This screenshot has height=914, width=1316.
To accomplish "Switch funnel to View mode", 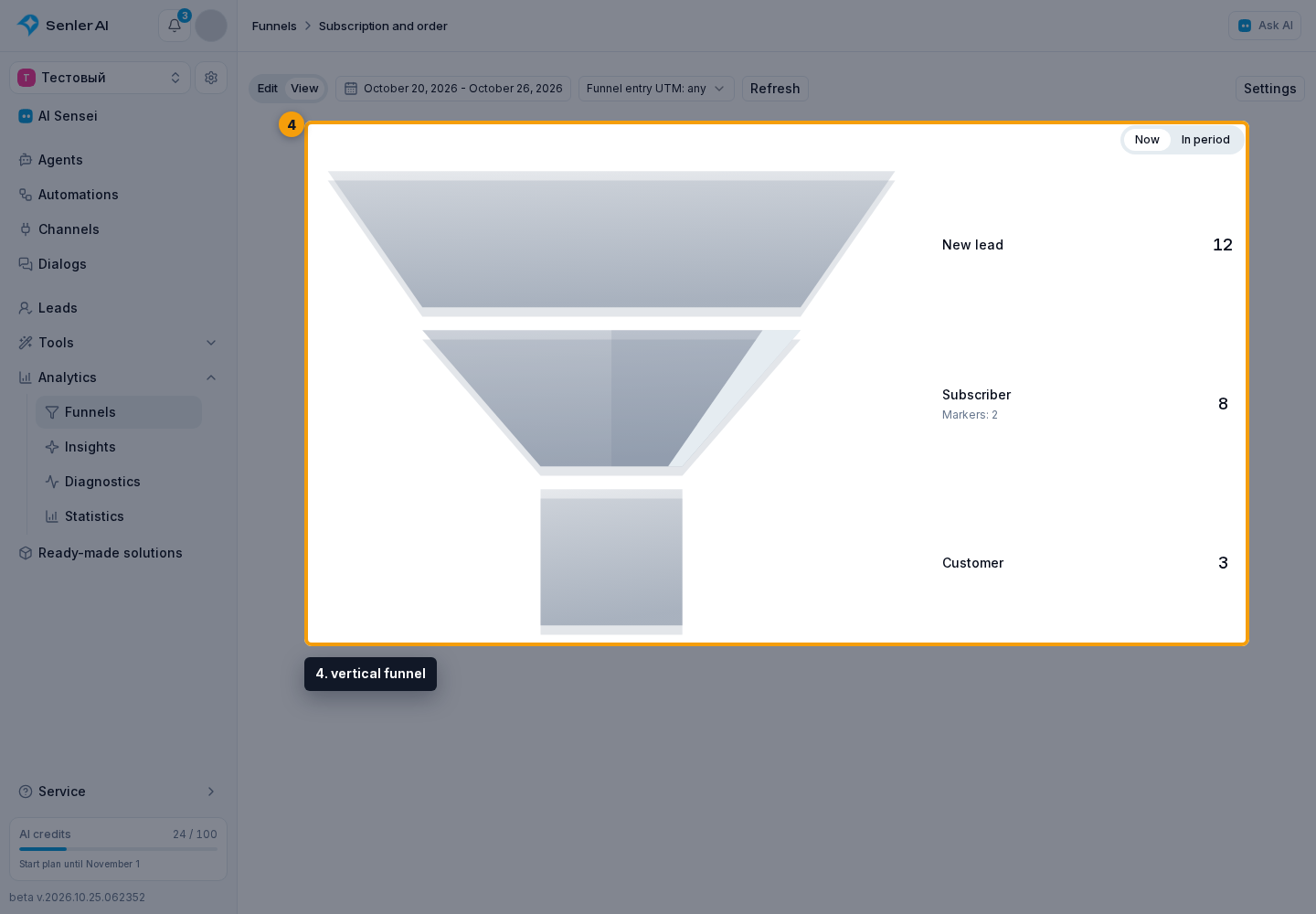I will (x=304, y=89).
